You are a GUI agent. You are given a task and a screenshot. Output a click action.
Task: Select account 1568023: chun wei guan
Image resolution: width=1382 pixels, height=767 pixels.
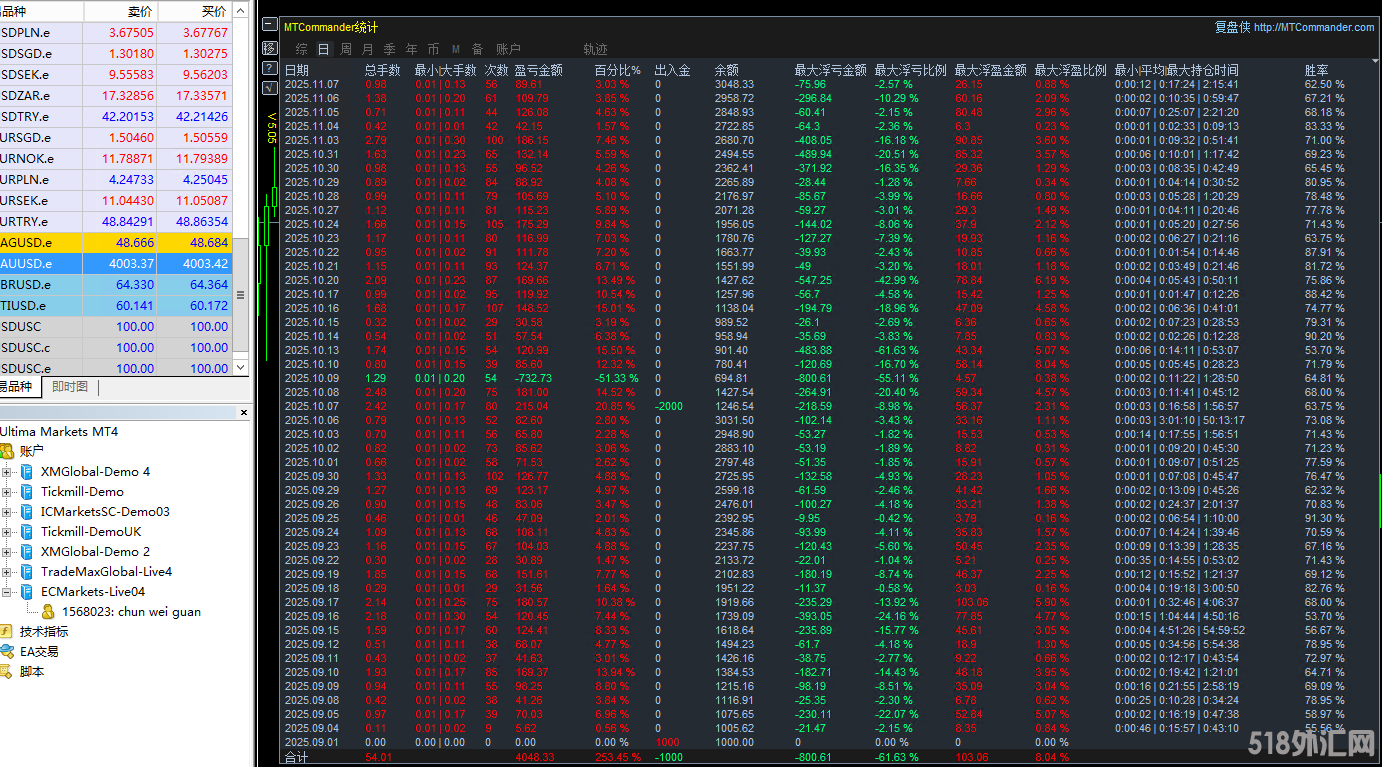(130, 611)
